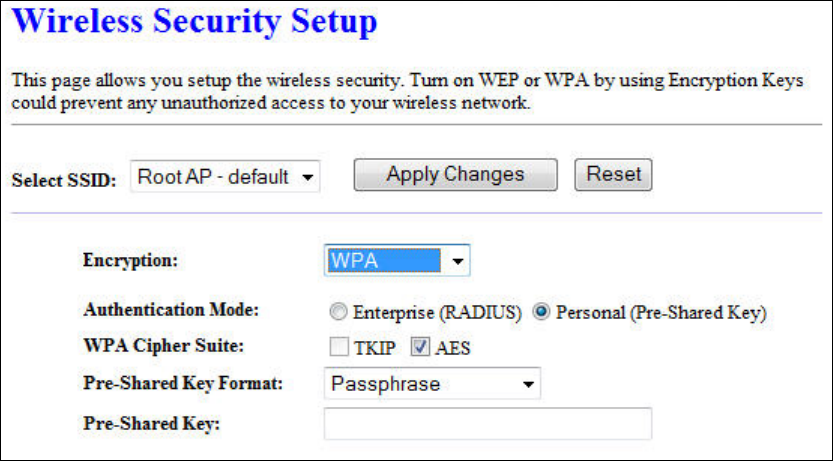This screenshot has height=461, width=833.
Task: Focus the Pre-Shared Key text field
Action: point(487,423)
